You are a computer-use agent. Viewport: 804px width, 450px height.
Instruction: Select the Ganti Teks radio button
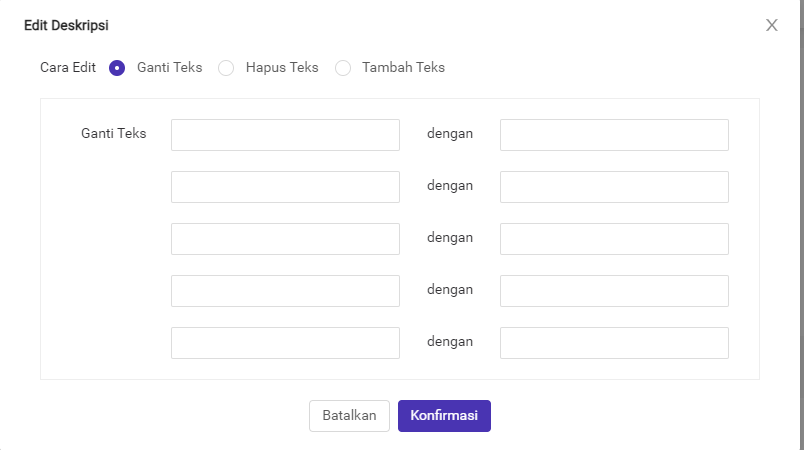(x=117, y=68)
